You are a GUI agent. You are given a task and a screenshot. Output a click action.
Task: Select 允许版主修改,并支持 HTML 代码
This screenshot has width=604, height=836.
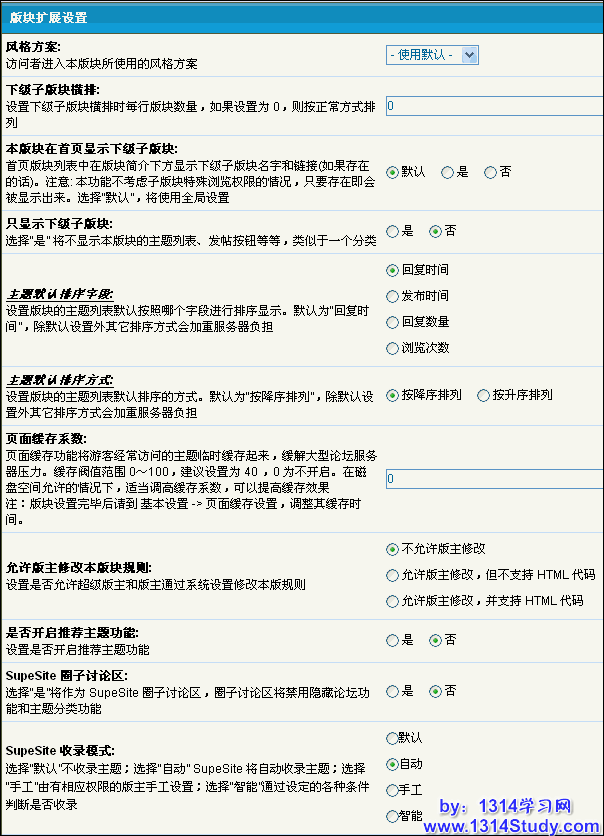click(393, 601)
